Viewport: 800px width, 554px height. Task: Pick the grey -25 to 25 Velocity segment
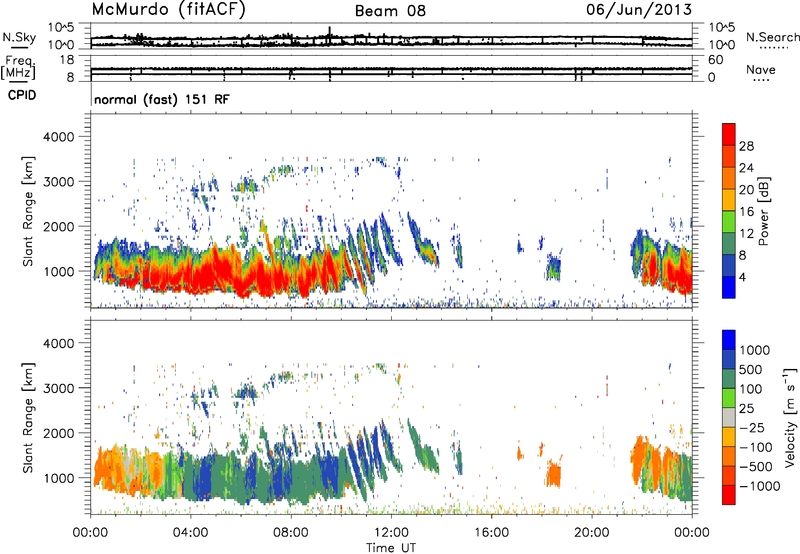pyautogui.click(x=729, y=417)
